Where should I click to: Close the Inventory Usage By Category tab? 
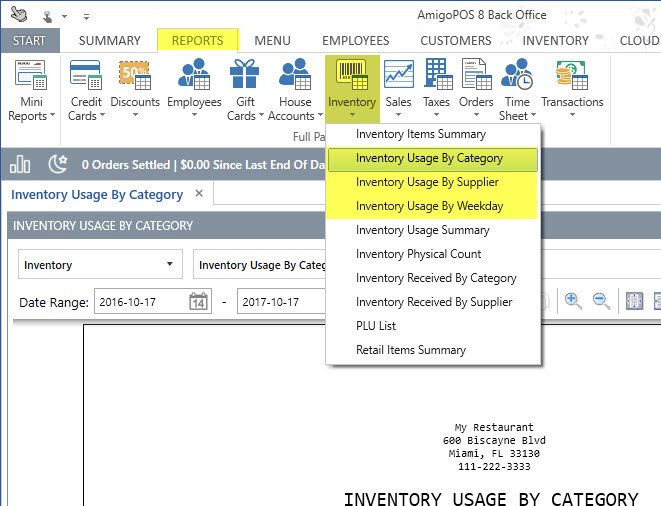[x=199, y=193]
